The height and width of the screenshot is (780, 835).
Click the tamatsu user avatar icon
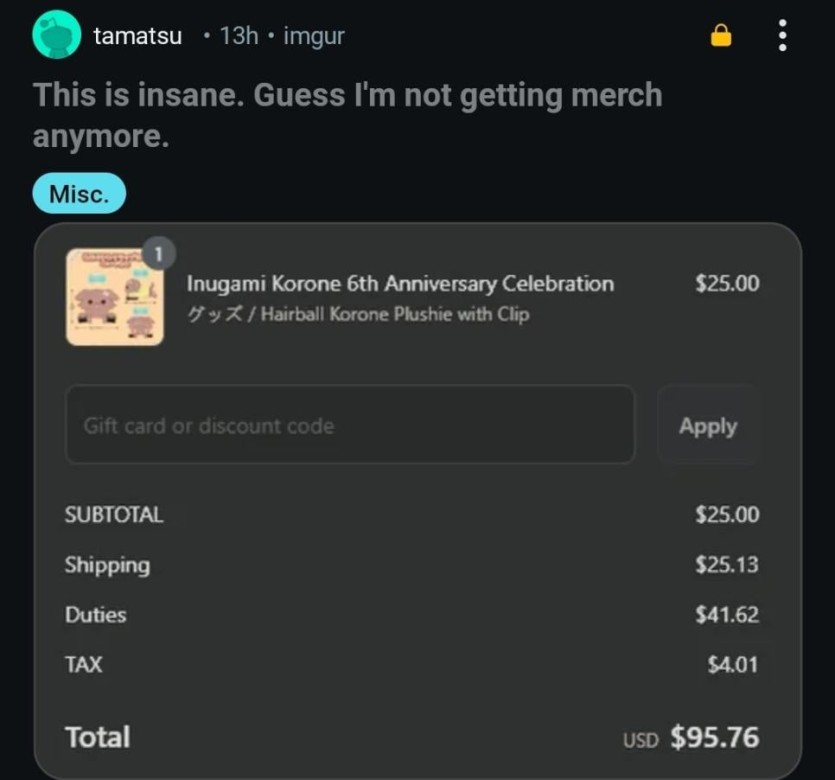56,35
